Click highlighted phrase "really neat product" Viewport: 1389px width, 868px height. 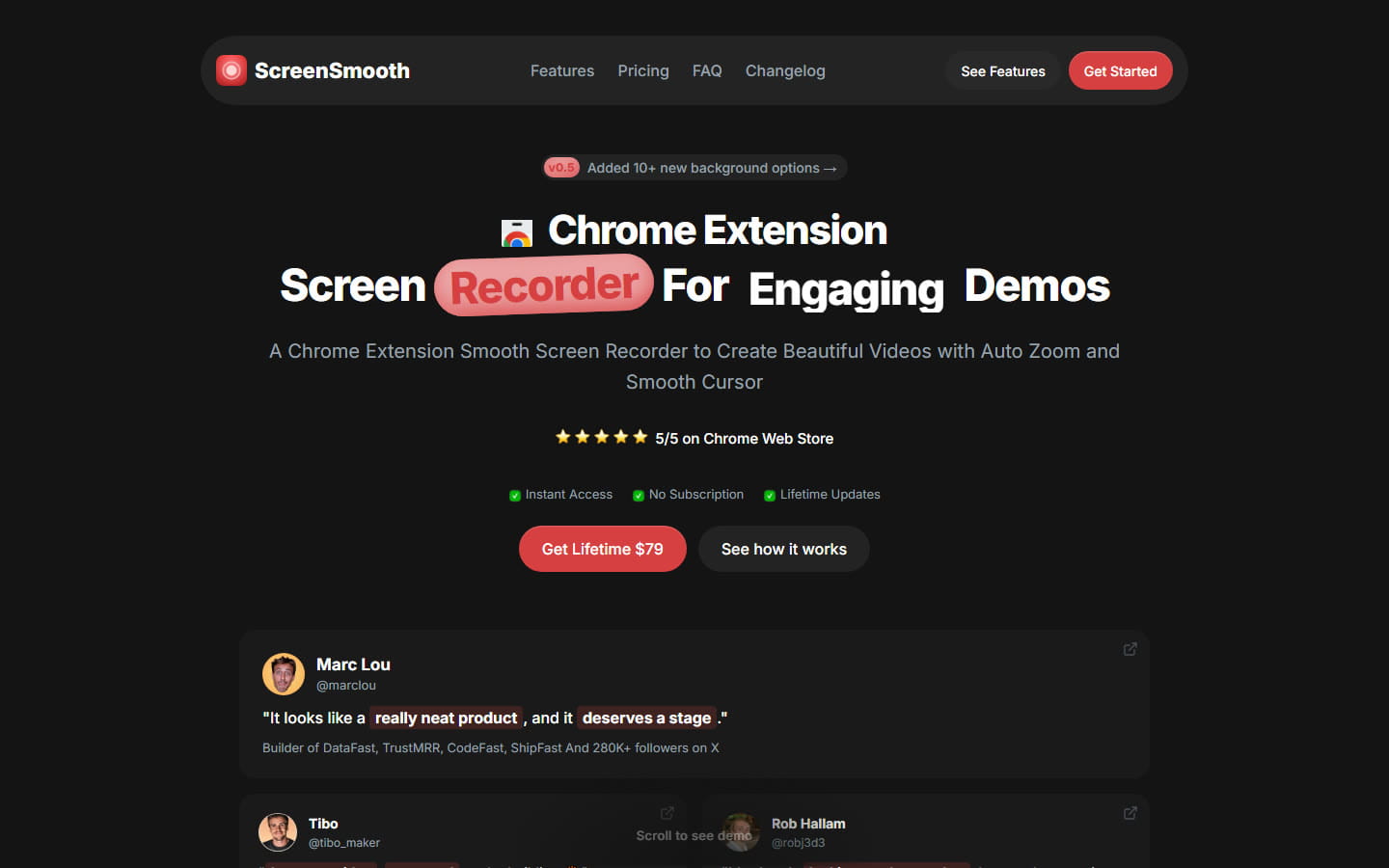pos(446,718)
